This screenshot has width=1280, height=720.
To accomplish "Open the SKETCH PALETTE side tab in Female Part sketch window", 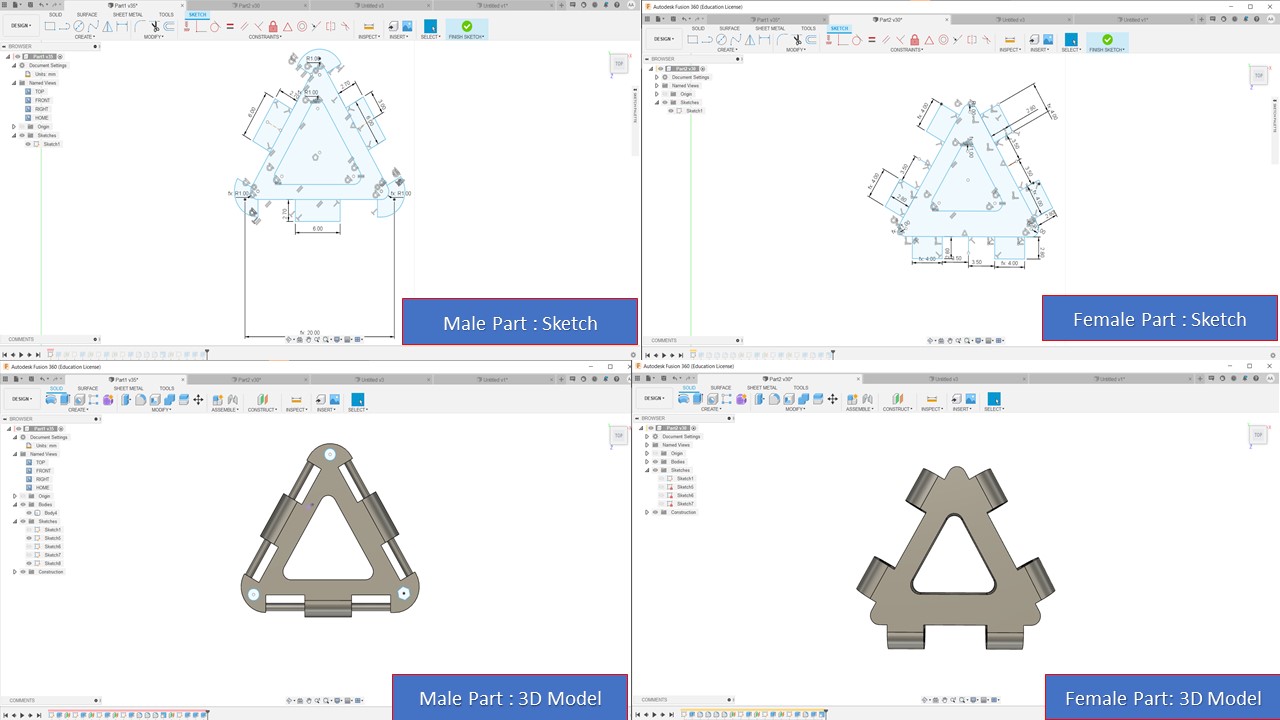I will 1275,116.
